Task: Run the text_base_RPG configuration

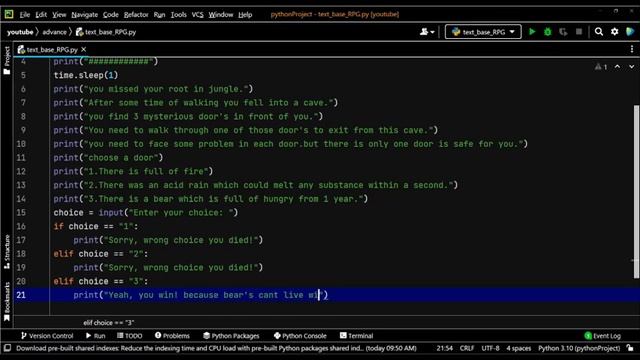Action: tap(532, 32)
